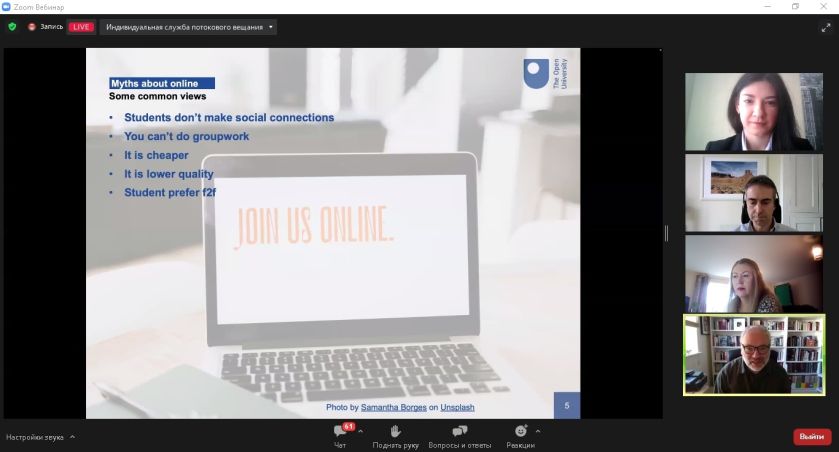Image resolution: width=839 pixels, height=452 pixels.
Task: Minimize the Zoom webinar window
Action: (768, 6)
